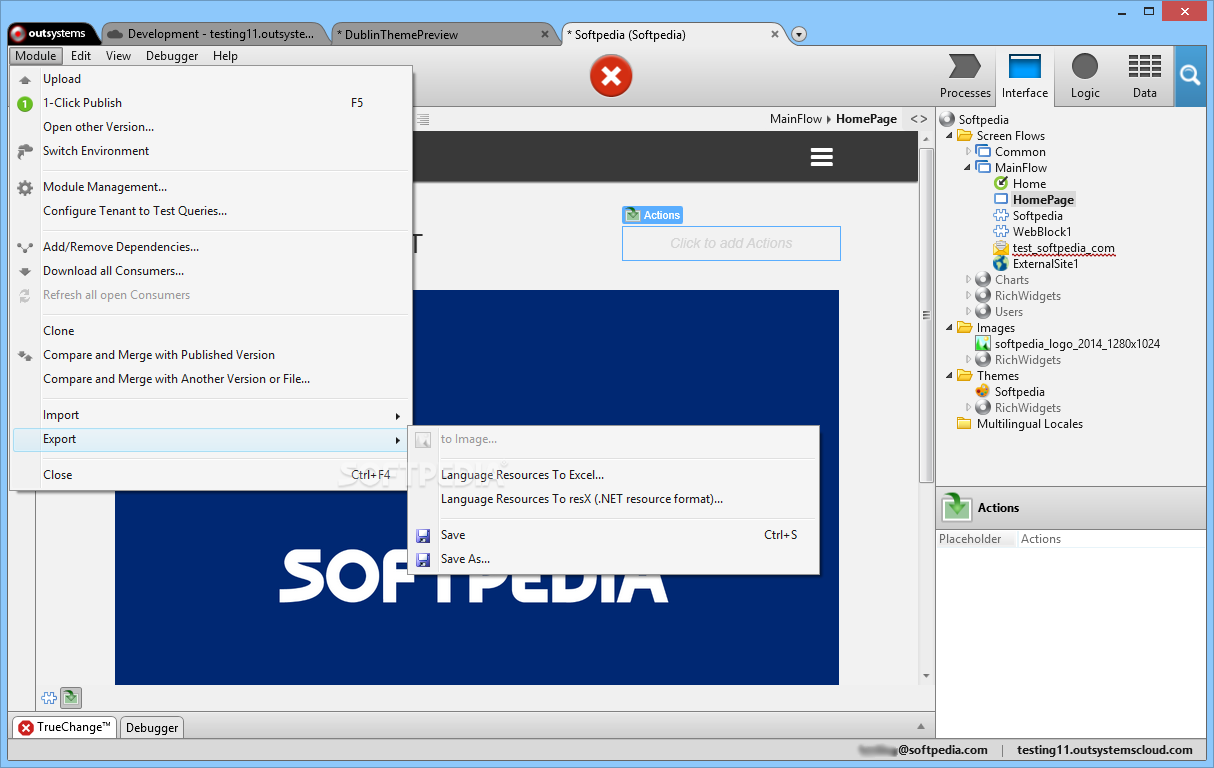Click the green 1-Click Publish icon
The width and height of the screenshot is (1214, 768).
tap(25, 103)
